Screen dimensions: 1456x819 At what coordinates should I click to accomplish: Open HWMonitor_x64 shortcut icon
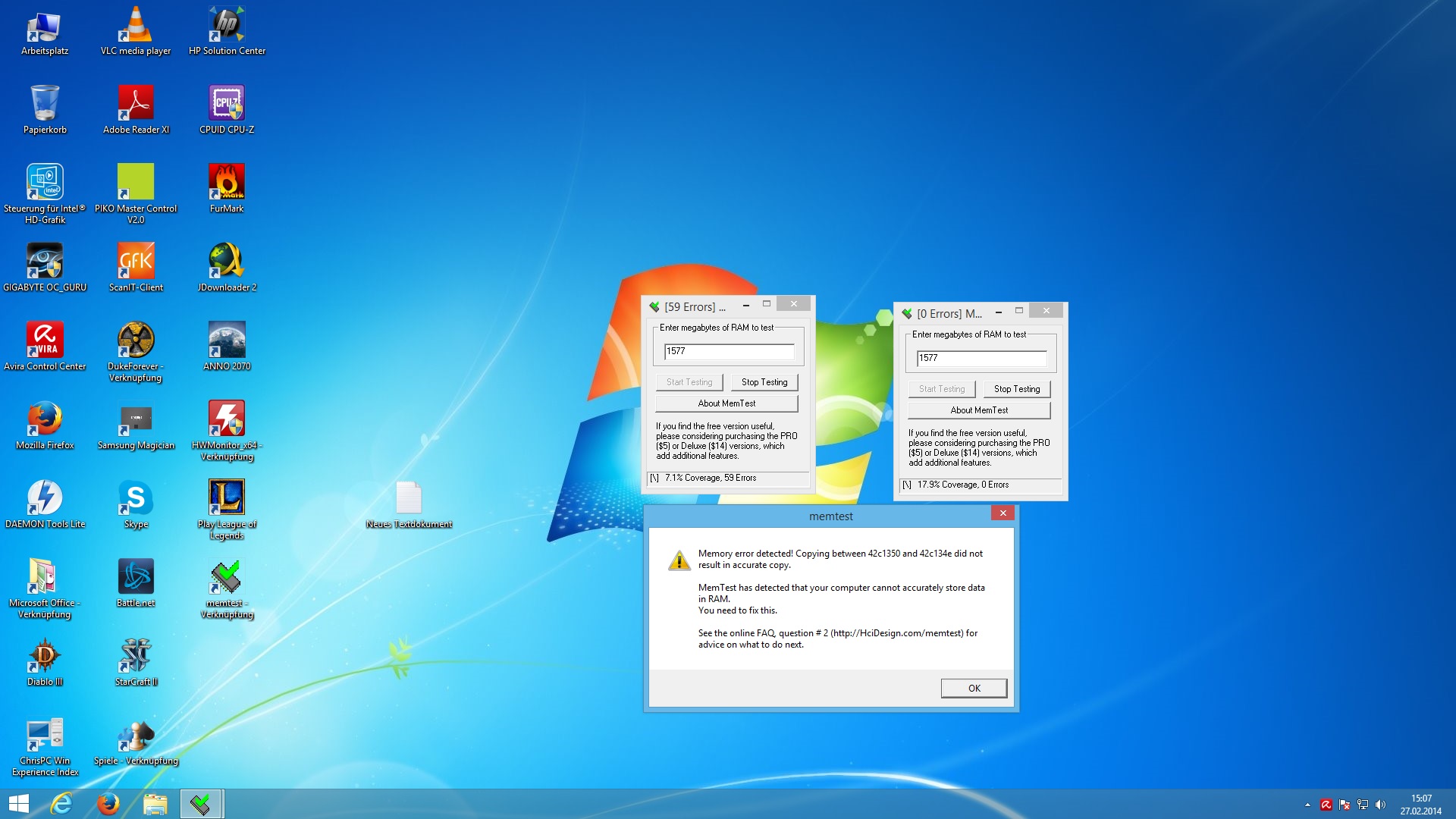pyautogui.click(x=226, y=419)
